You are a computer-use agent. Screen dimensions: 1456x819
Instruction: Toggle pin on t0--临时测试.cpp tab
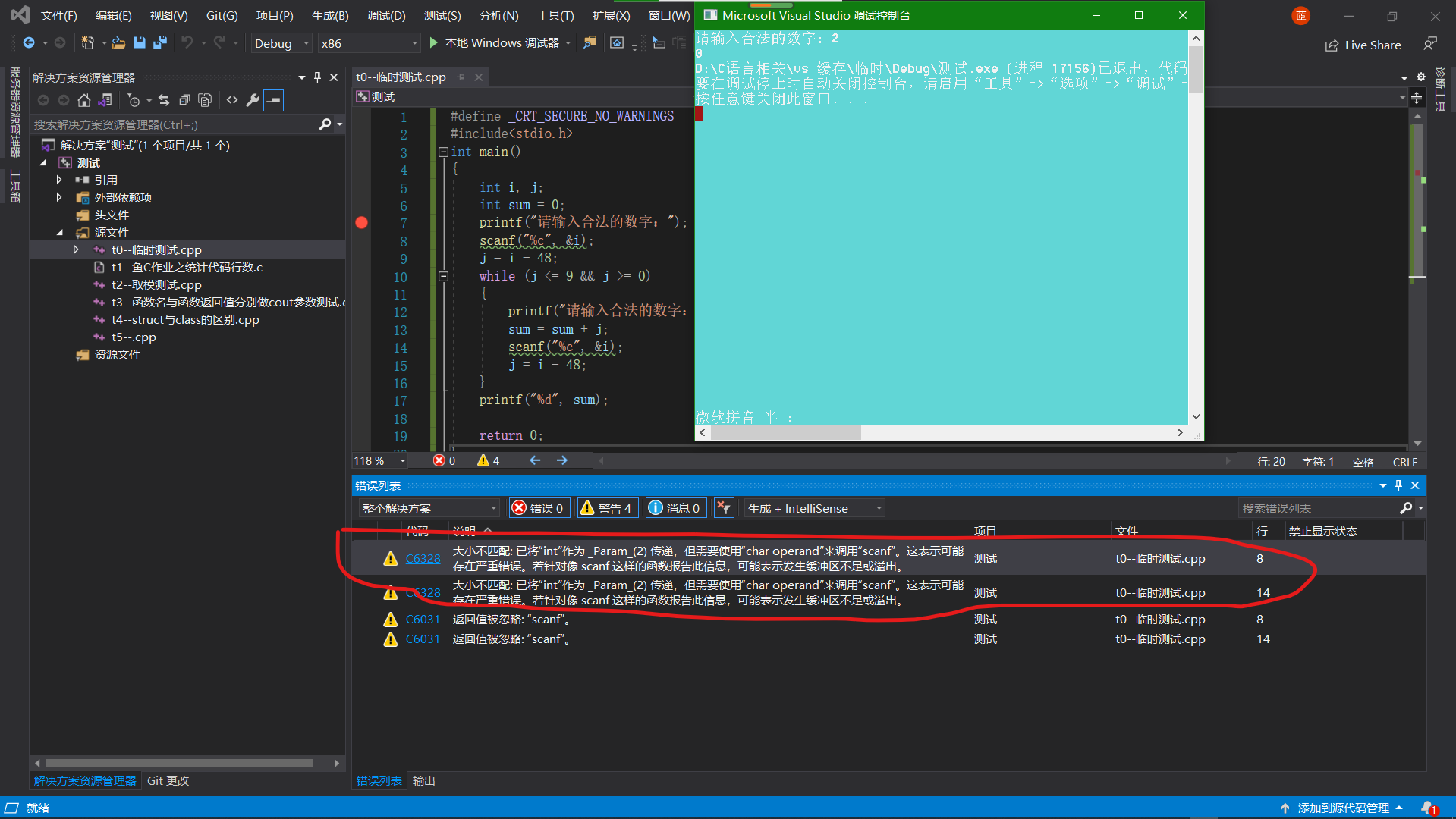pos(461,77)
